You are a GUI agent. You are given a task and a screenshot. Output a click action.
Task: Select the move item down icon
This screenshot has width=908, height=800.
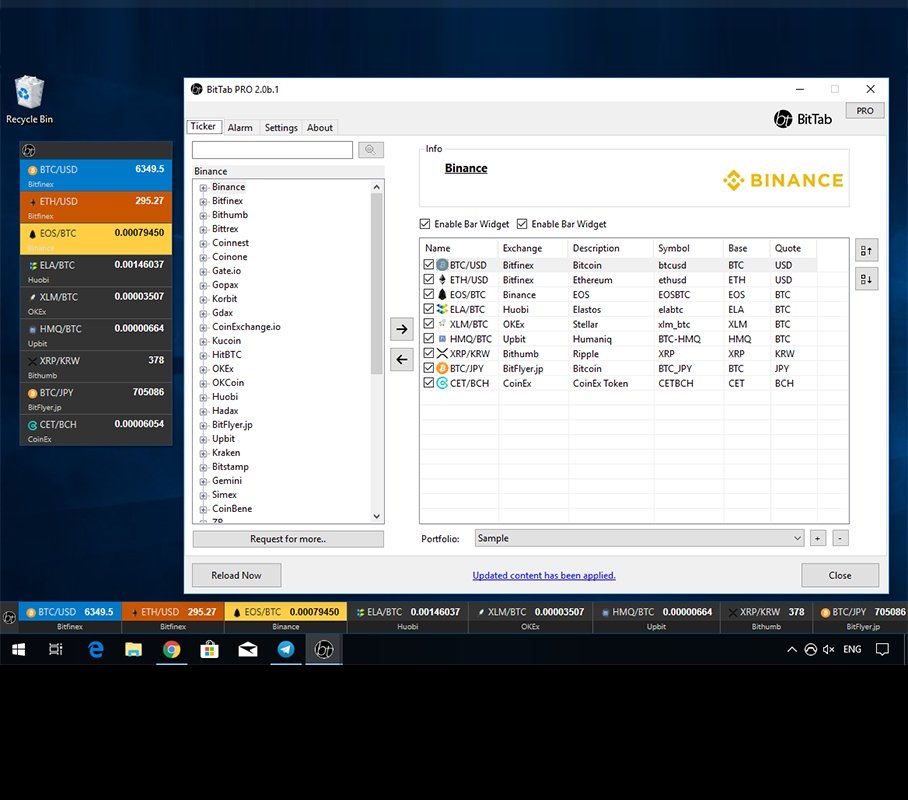click(x=866, y=279)
